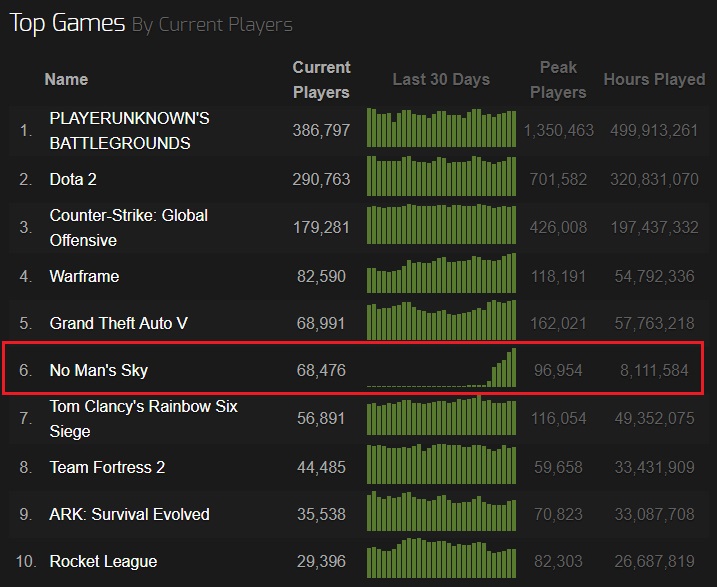717x587 pixels.
Task: Open the Team Fortress 2 link
Action: click(107, 467)
